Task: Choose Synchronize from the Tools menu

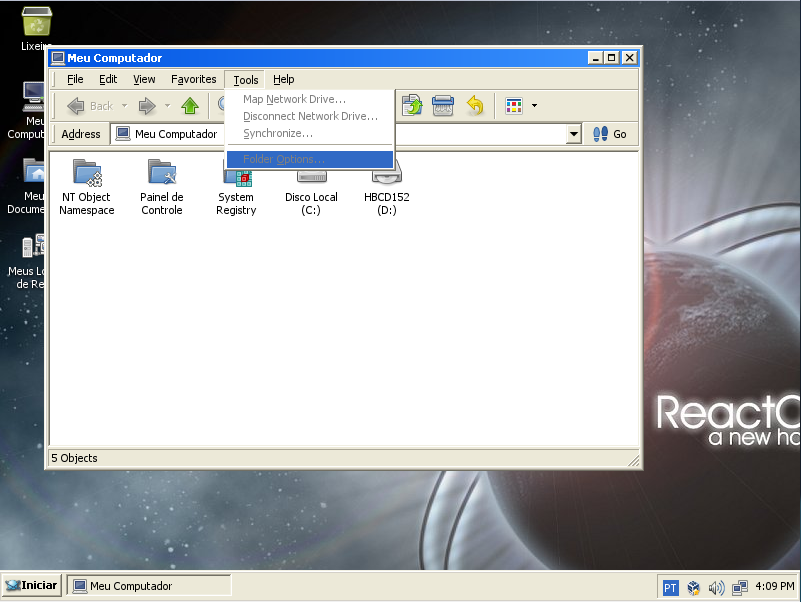Action: 310,133
